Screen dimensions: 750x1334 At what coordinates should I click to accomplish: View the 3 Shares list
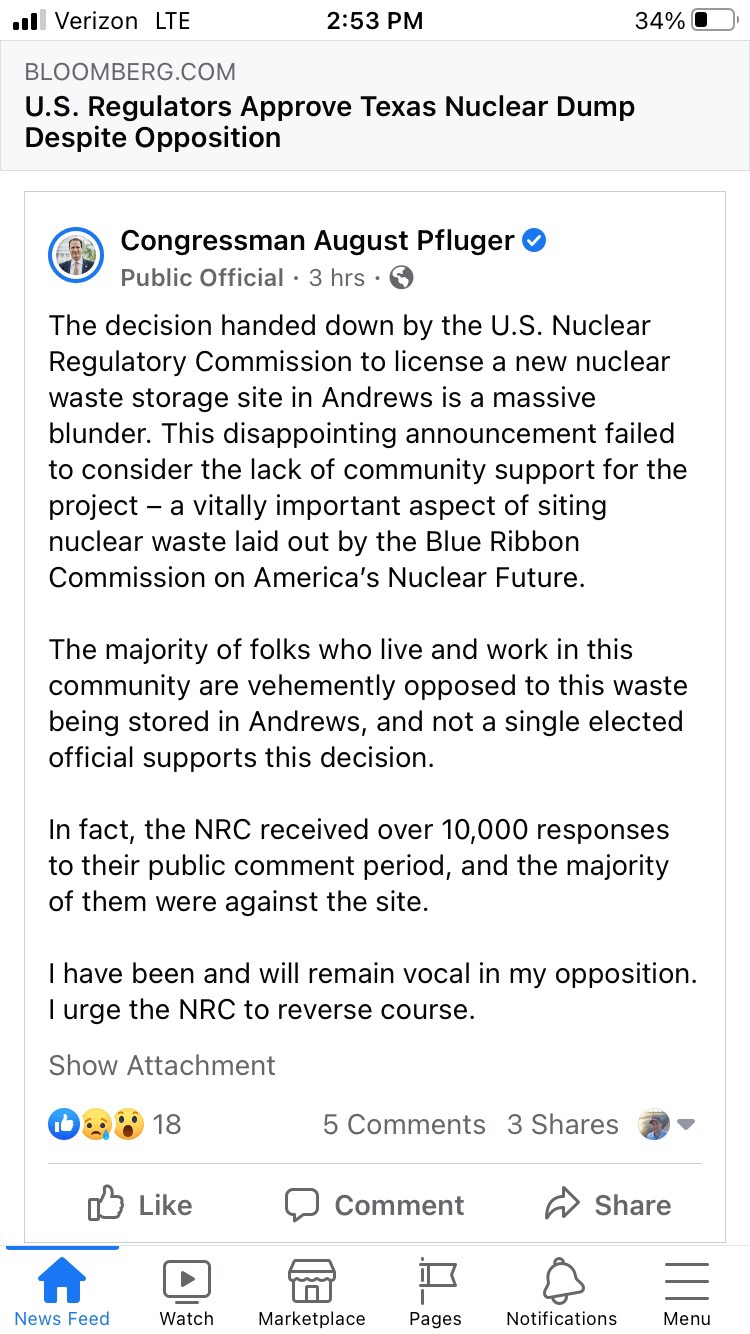pyautogui.click(x=563, y=1124)
